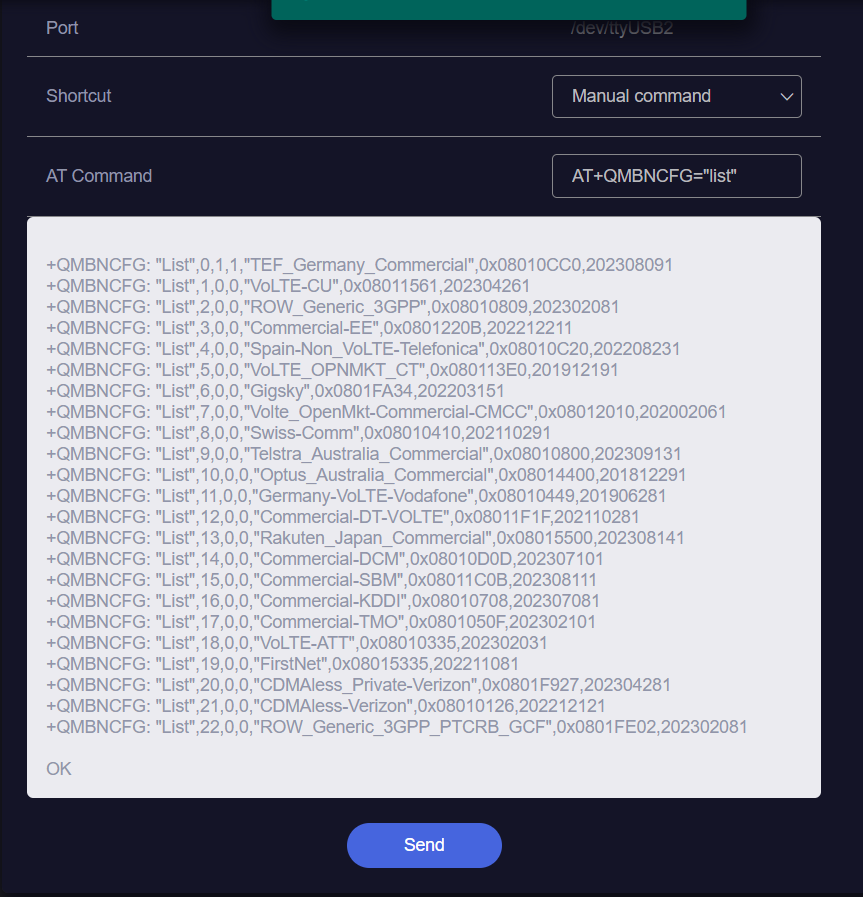Open the Manual command shortcut dropdown

tap(677, 96)
